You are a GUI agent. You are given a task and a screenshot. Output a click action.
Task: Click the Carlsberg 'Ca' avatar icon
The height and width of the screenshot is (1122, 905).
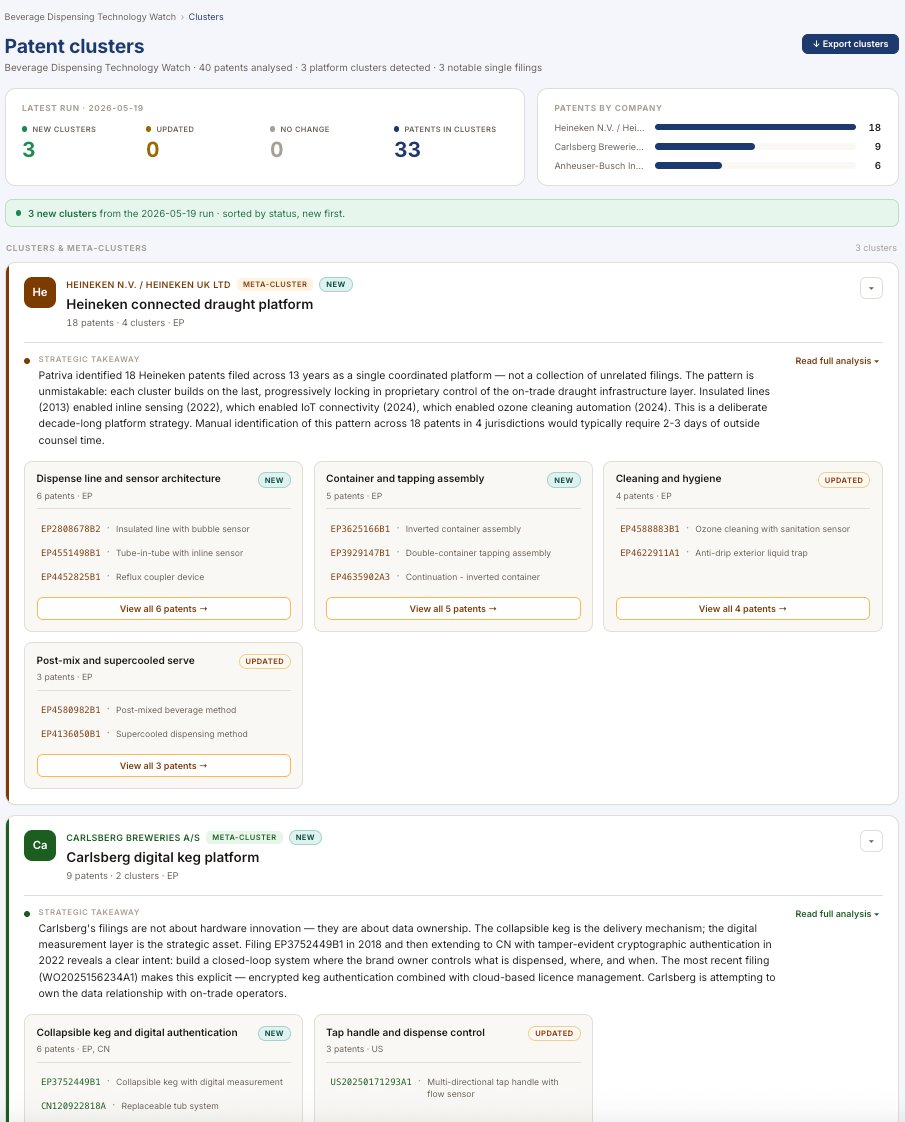(x=40, y=845)
